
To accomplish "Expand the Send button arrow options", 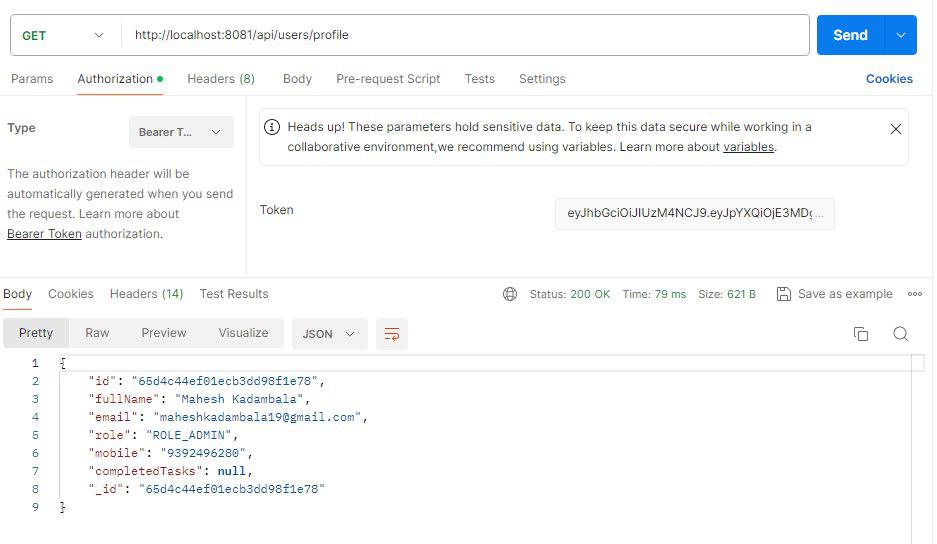I will (901, 35).
